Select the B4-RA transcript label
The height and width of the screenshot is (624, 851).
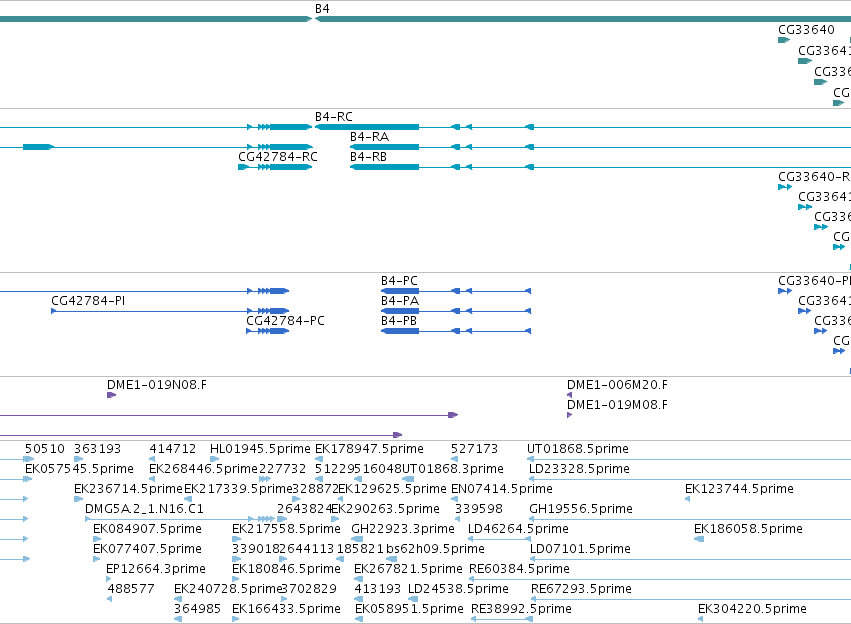point(369,137)
